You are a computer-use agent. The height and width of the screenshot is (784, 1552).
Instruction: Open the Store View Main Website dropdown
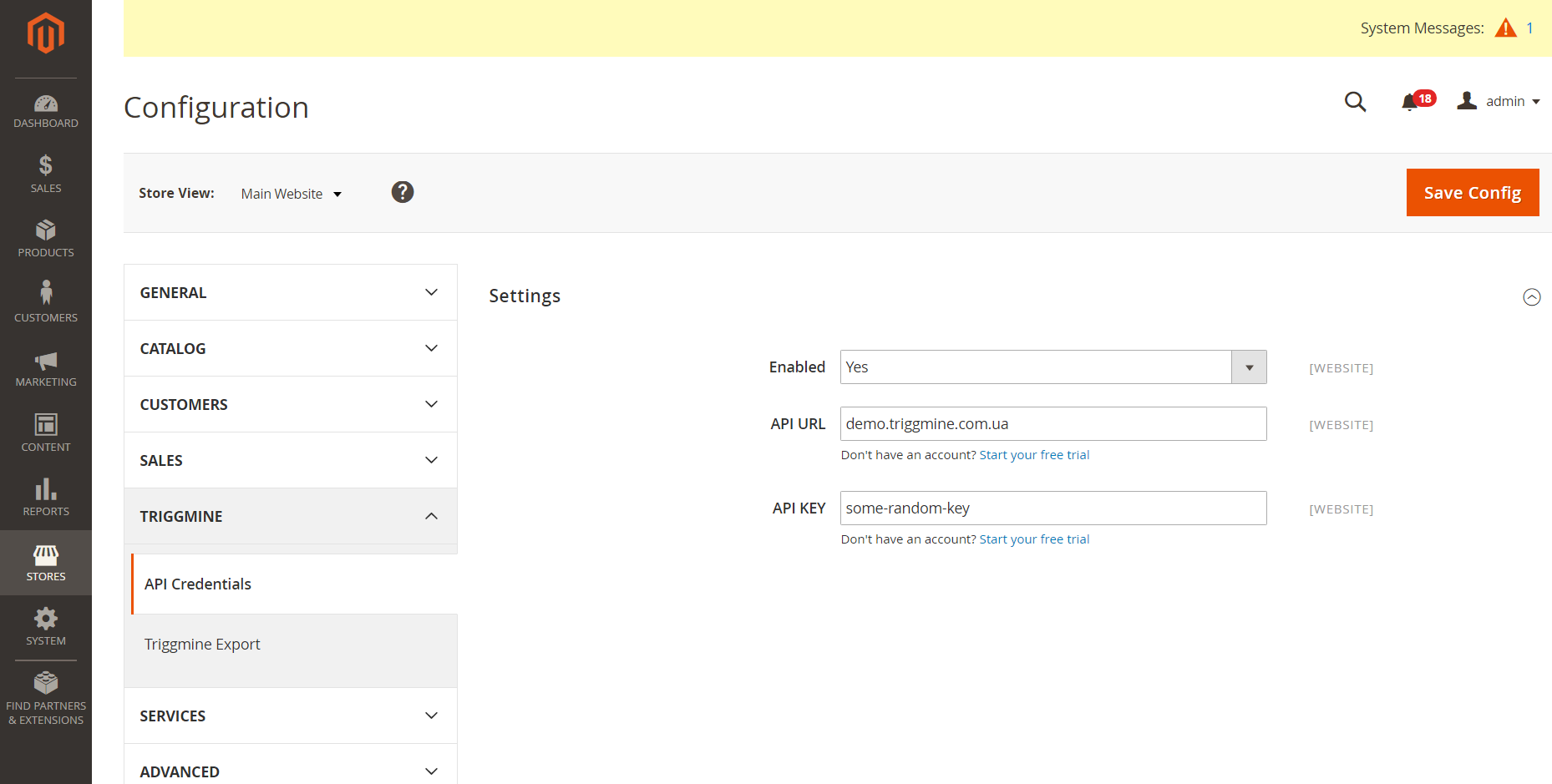[x=292, y=194]
